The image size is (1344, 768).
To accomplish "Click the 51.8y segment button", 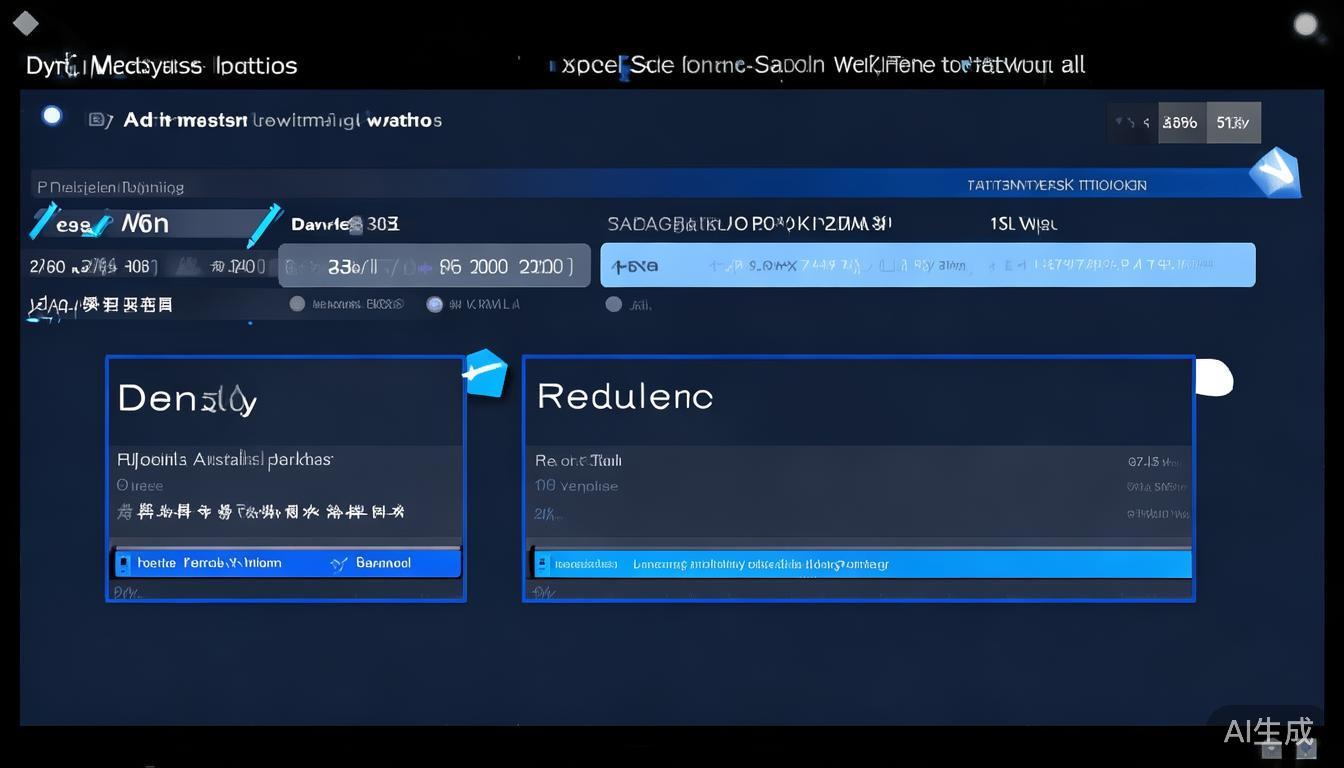I will (x=1233, y=123).
